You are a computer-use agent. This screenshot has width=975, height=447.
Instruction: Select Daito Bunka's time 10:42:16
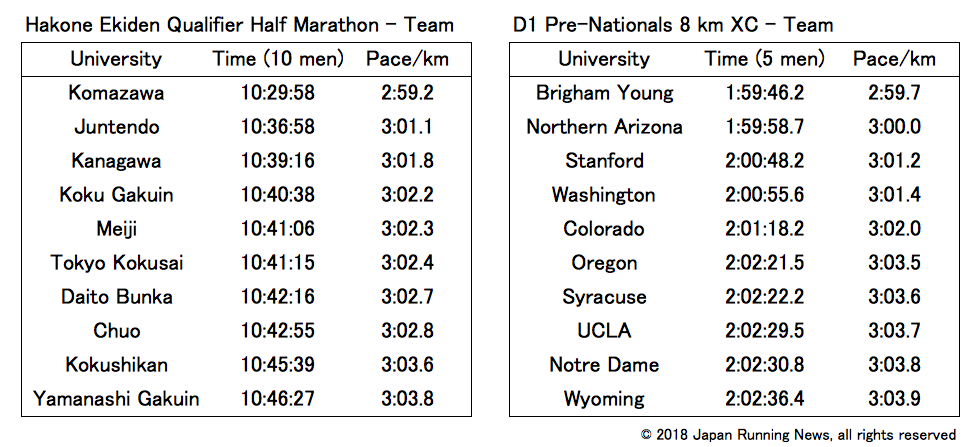tap(278, 297)
